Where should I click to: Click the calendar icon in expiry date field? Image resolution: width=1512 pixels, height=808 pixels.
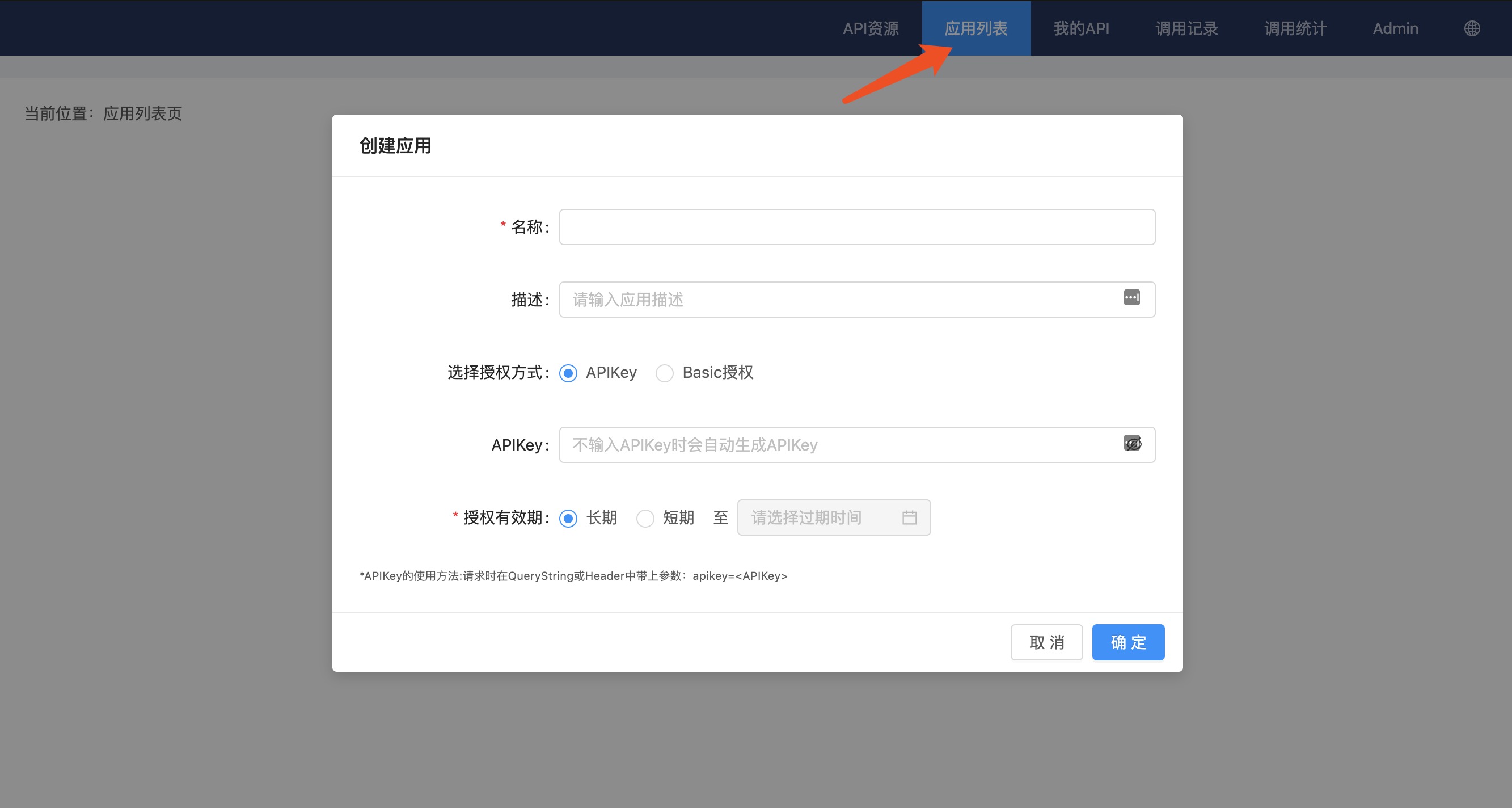coord(909,517)
